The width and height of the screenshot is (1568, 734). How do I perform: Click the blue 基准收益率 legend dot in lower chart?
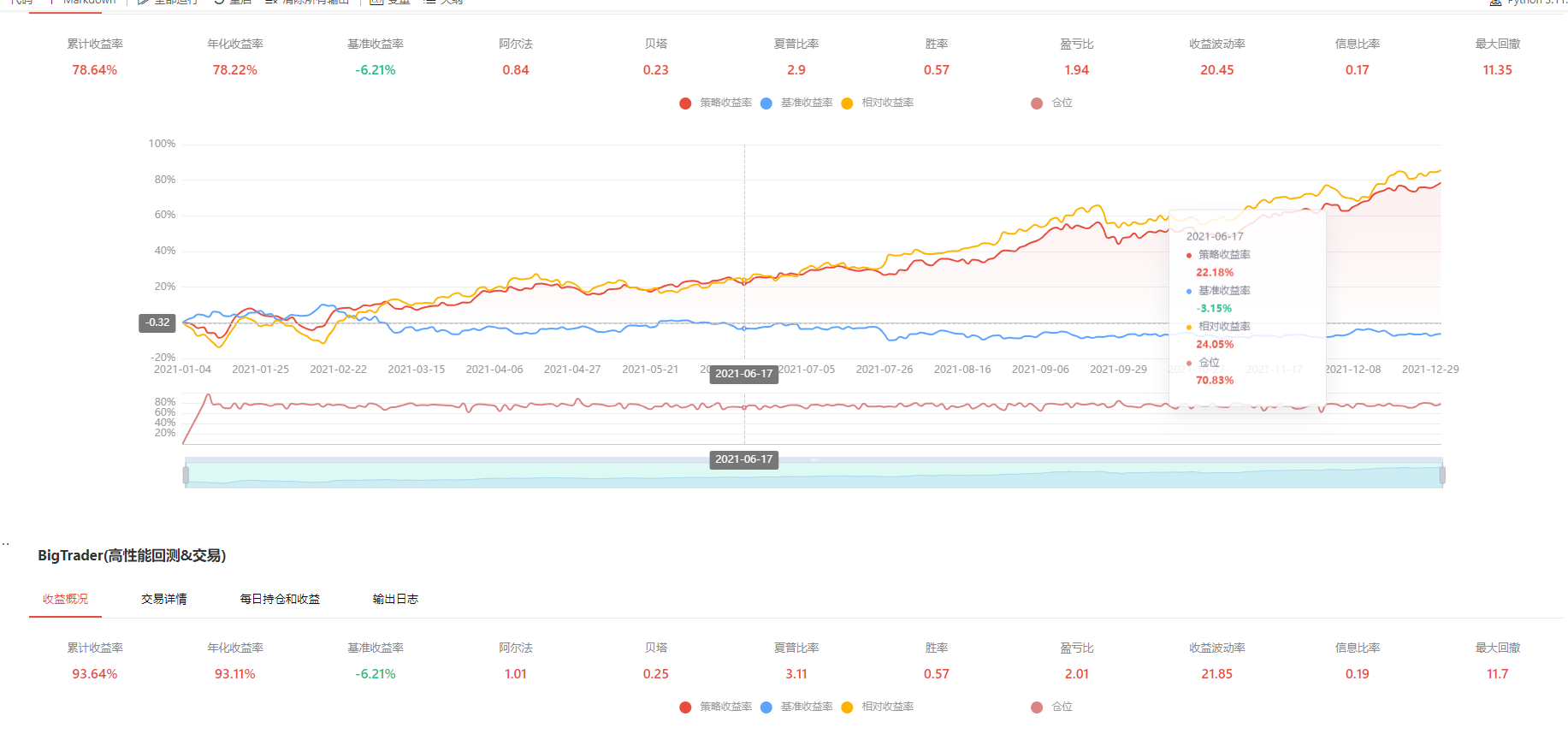pos(766,707)
